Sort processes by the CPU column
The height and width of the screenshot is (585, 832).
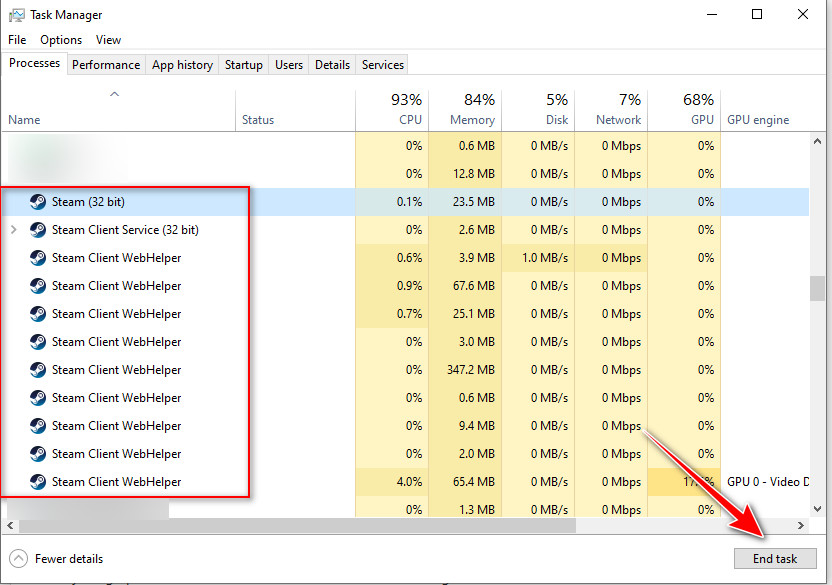pyautogui.click(x=392, y=110)
